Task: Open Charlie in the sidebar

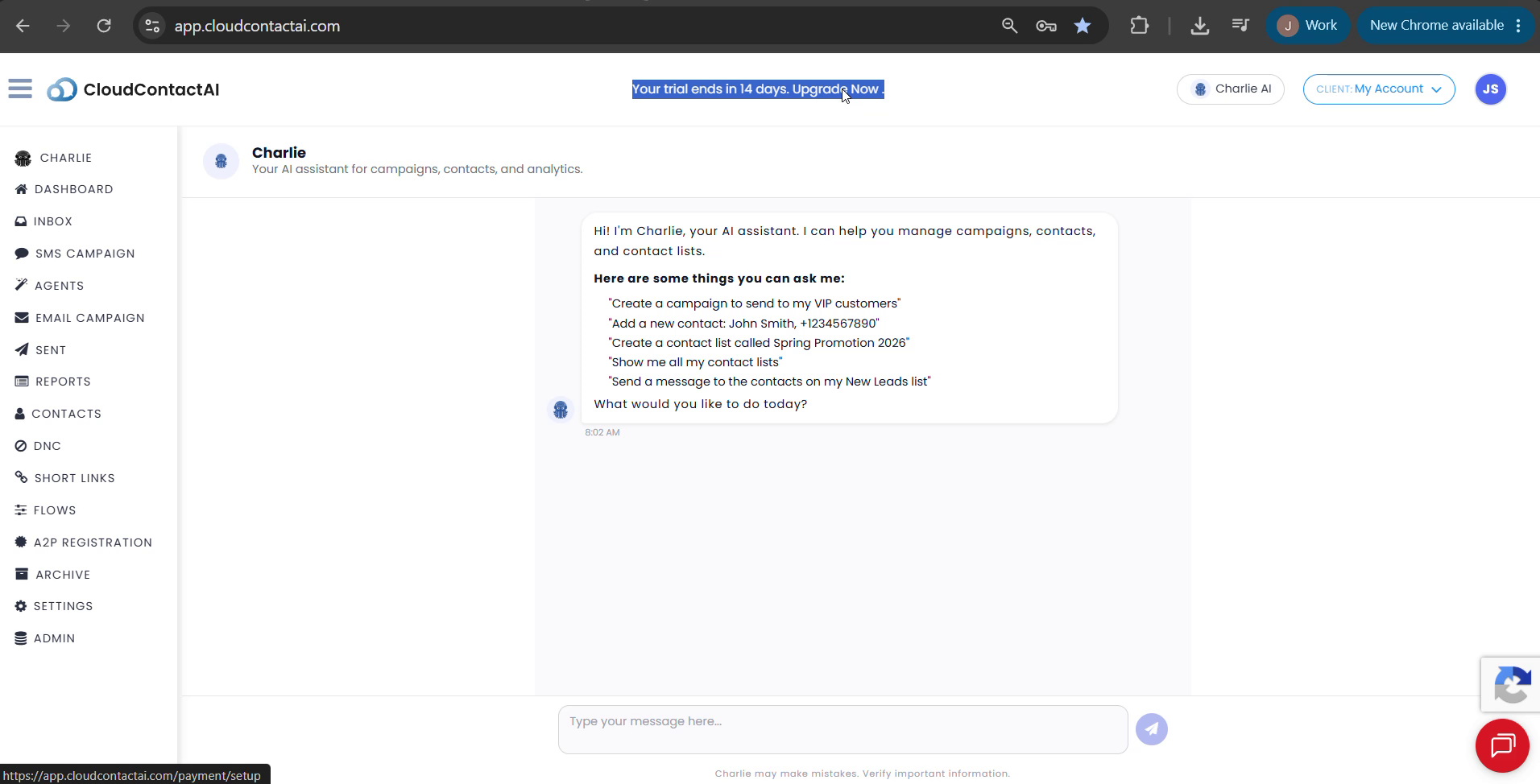Action: click(x=53, y=158)
